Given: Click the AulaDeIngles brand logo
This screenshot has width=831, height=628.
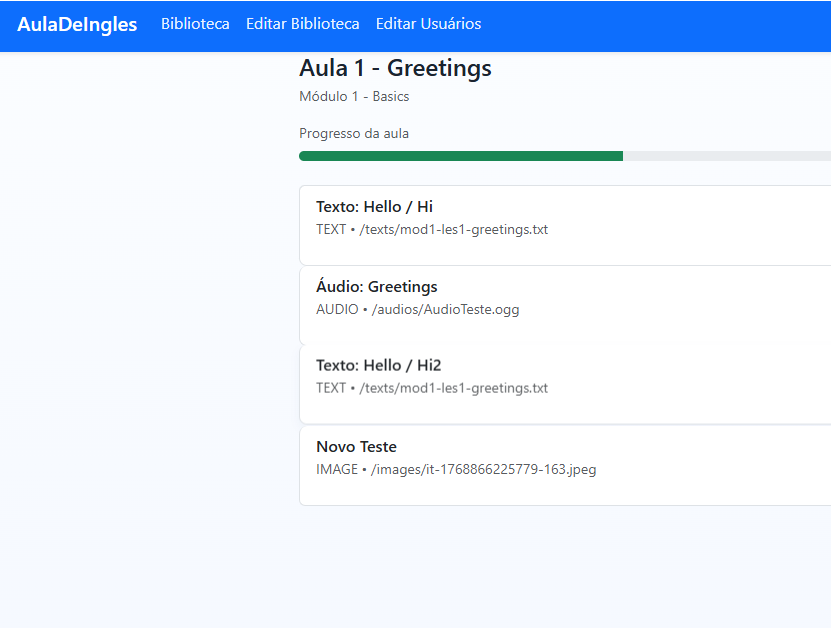Looking at the screenshot, I should [x=77, y=25].
